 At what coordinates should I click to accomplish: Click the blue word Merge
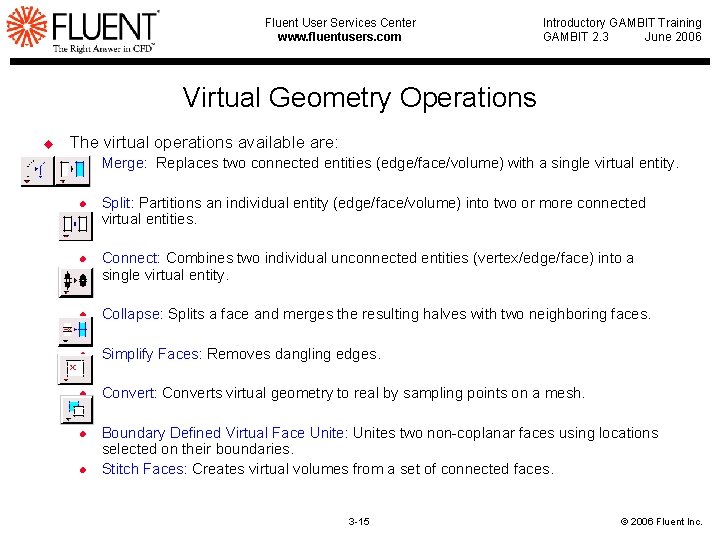123,163
